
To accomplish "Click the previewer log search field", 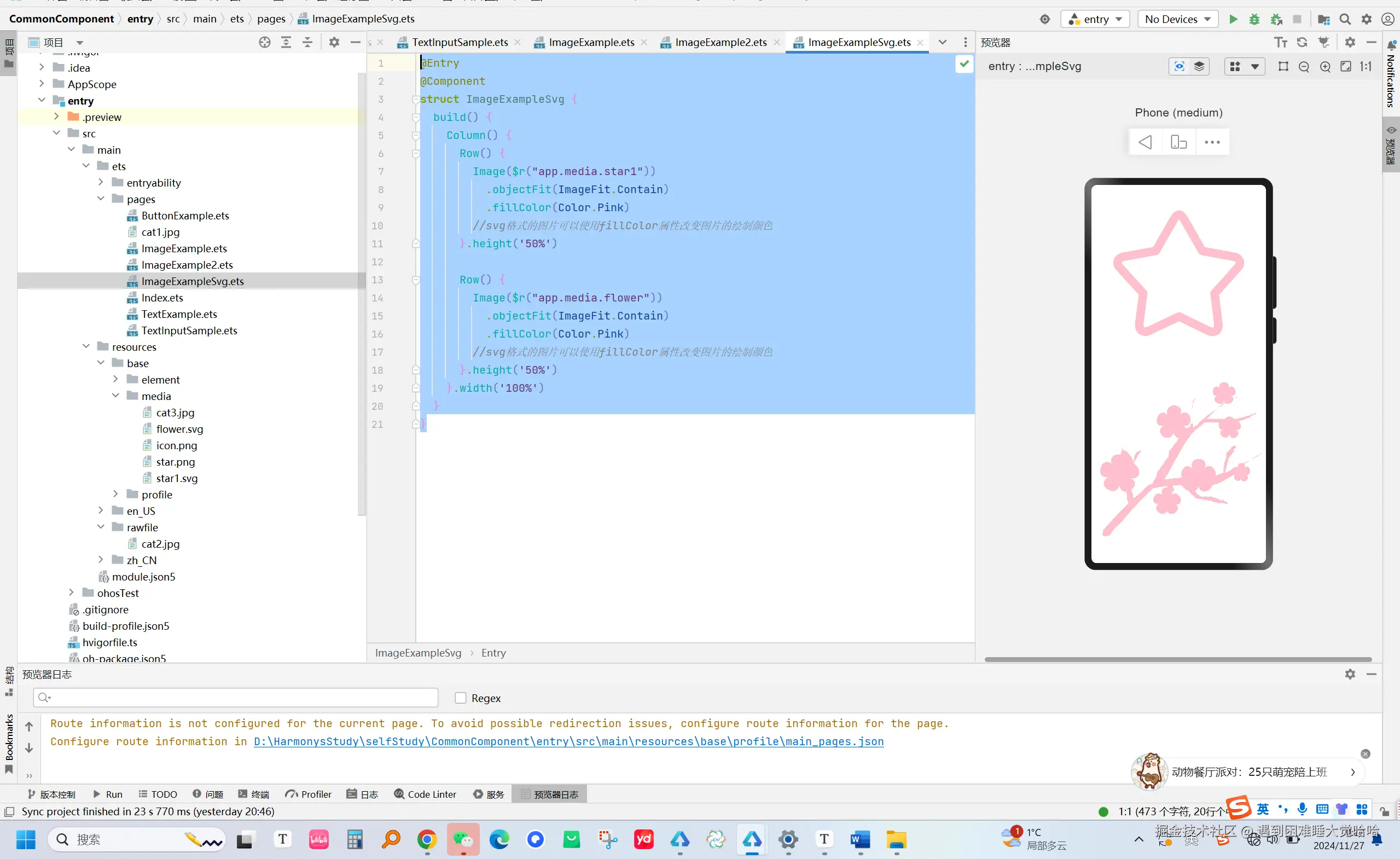I will (235, 698).
